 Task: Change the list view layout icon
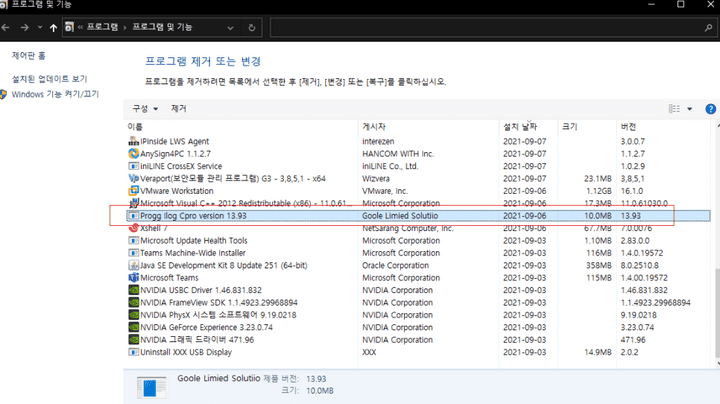674,109
